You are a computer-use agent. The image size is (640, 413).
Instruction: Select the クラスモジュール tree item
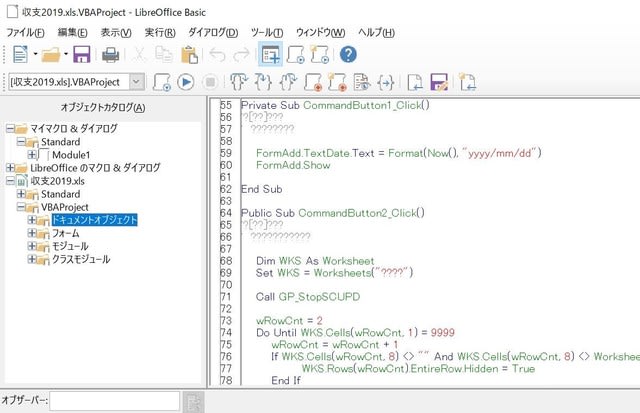81,260
